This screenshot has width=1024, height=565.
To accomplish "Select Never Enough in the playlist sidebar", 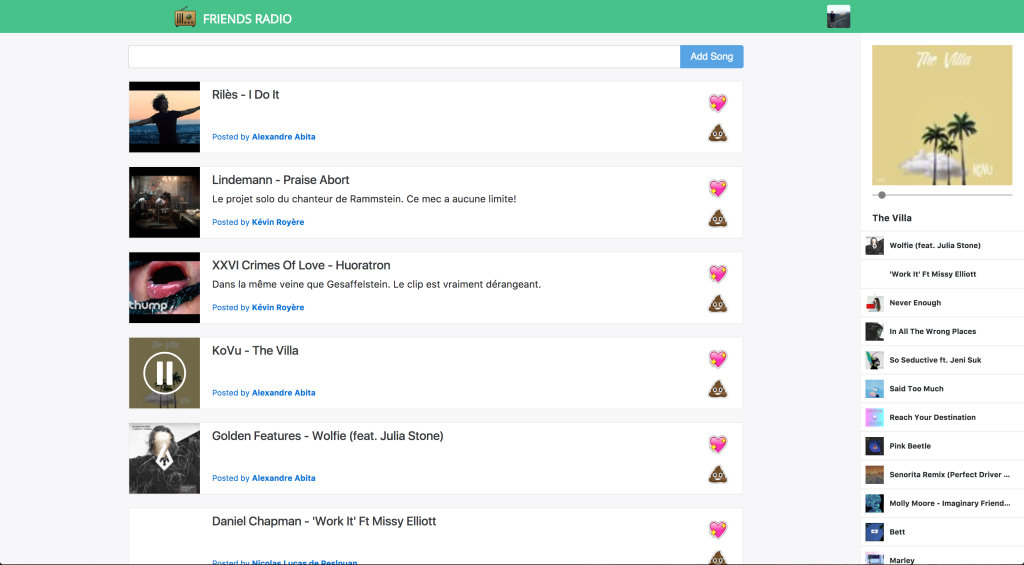I will (914, 303).
